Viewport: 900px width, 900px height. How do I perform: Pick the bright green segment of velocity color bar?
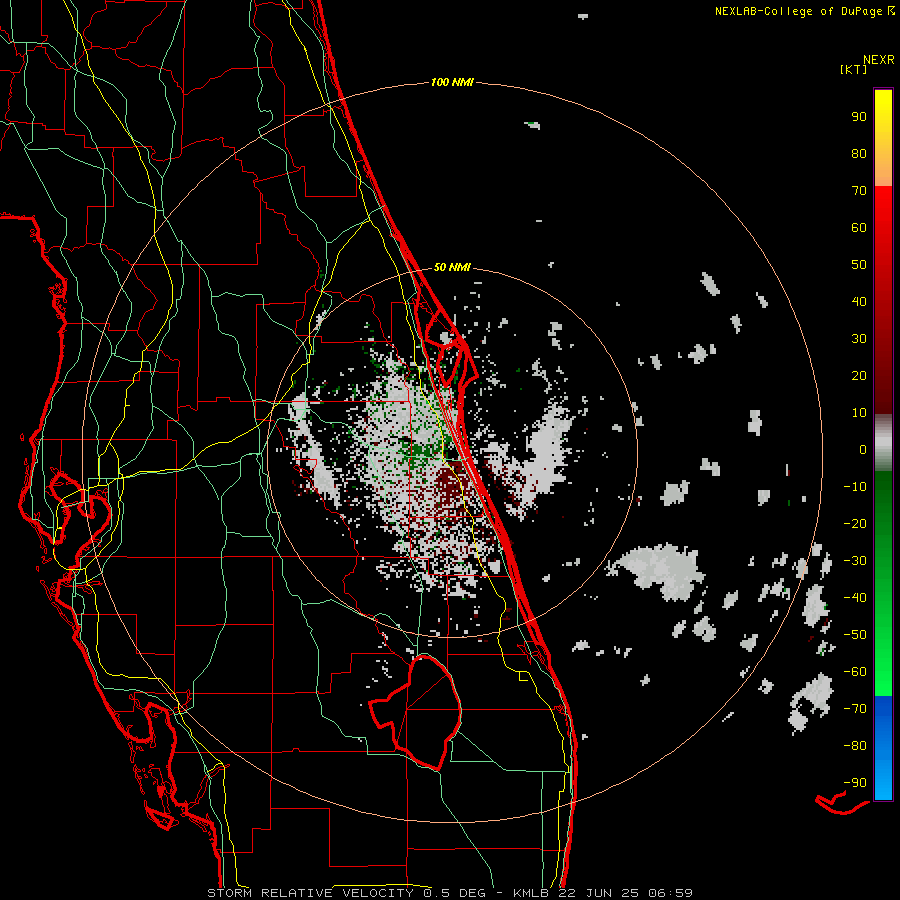tap(883, 584)
